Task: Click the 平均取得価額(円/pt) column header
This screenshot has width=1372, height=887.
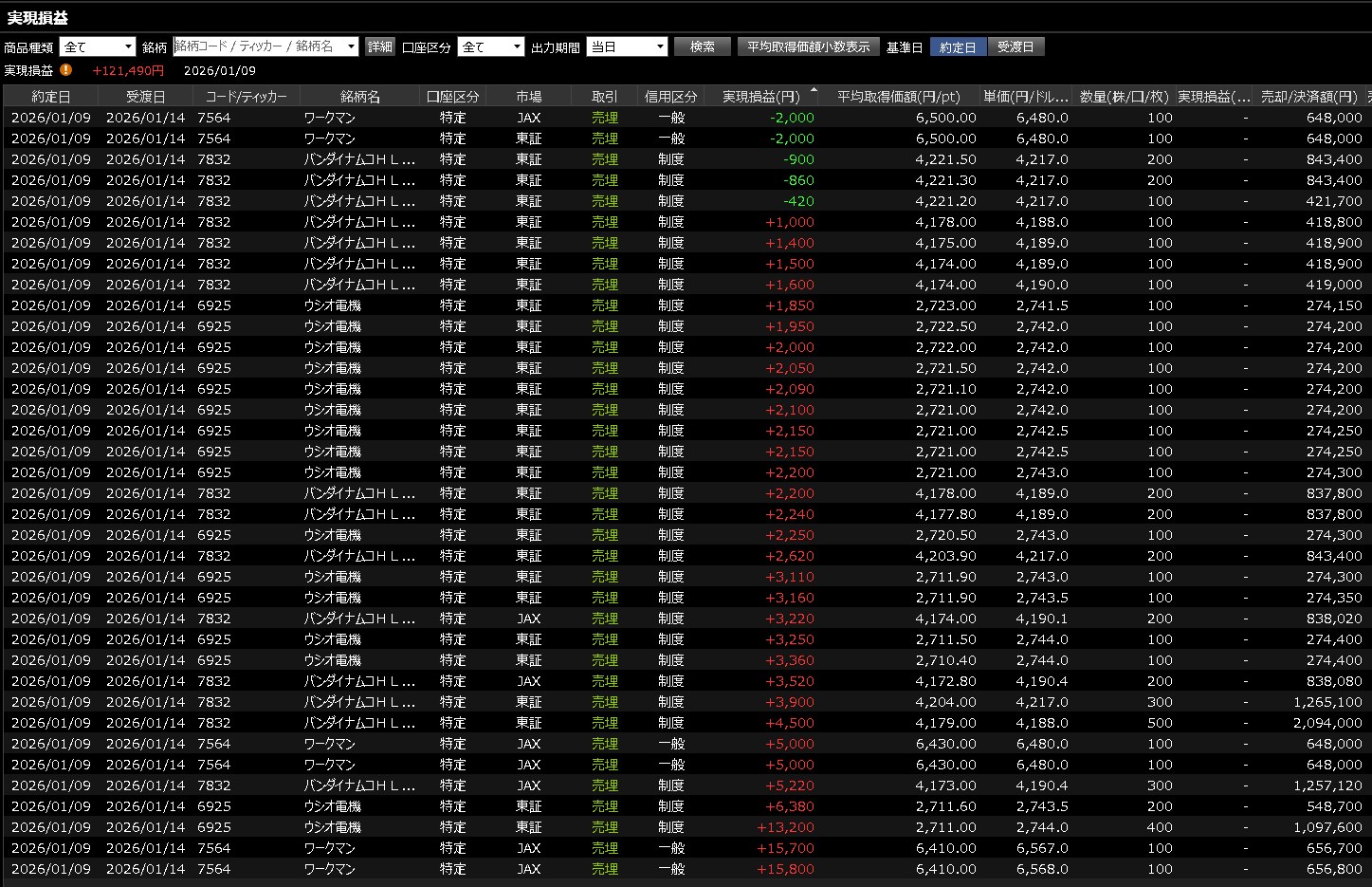Action: pos(898,97)
